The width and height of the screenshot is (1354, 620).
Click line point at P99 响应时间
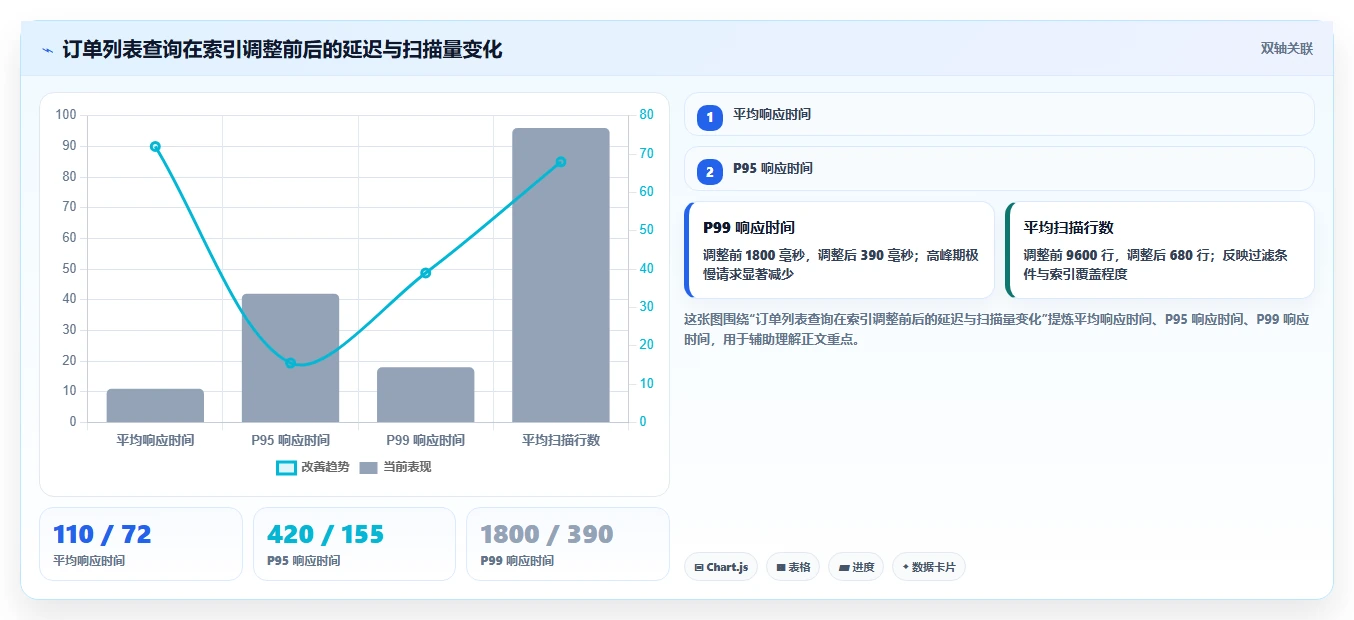pos(425,273)
